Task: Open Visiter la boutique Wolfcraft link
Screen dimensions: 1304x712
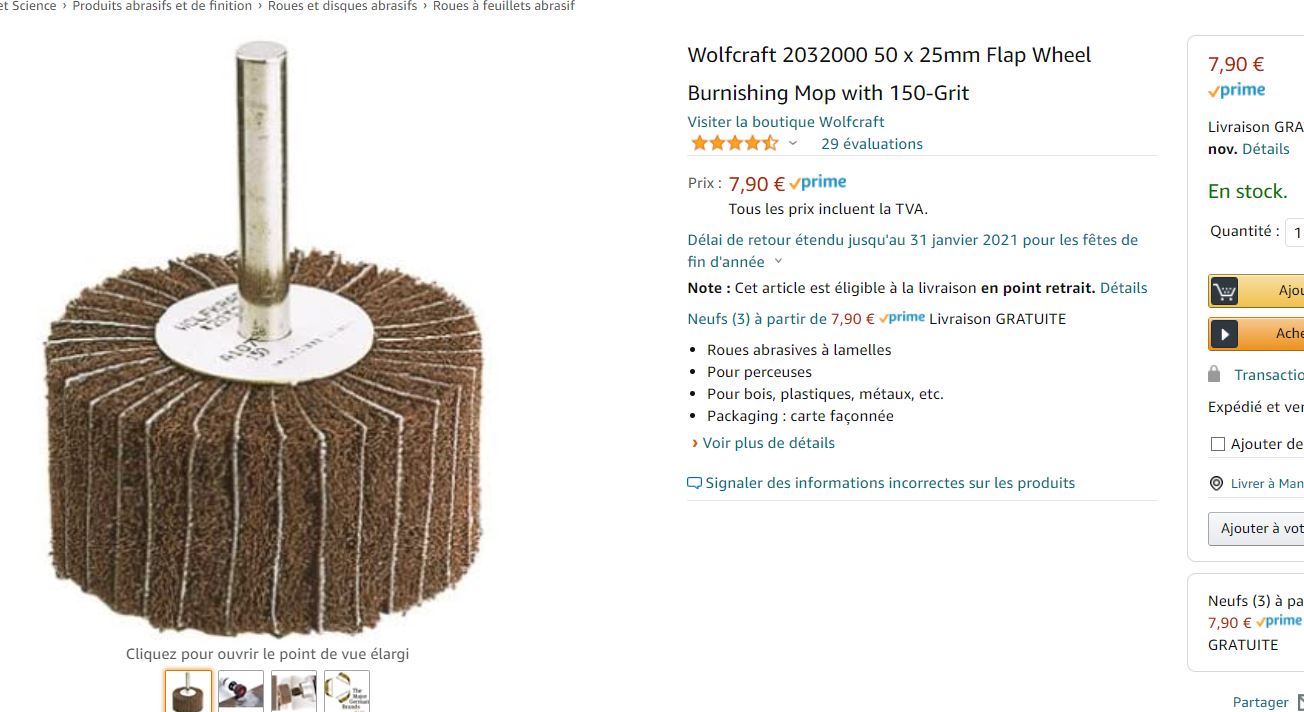Action: tap(786, 122)
